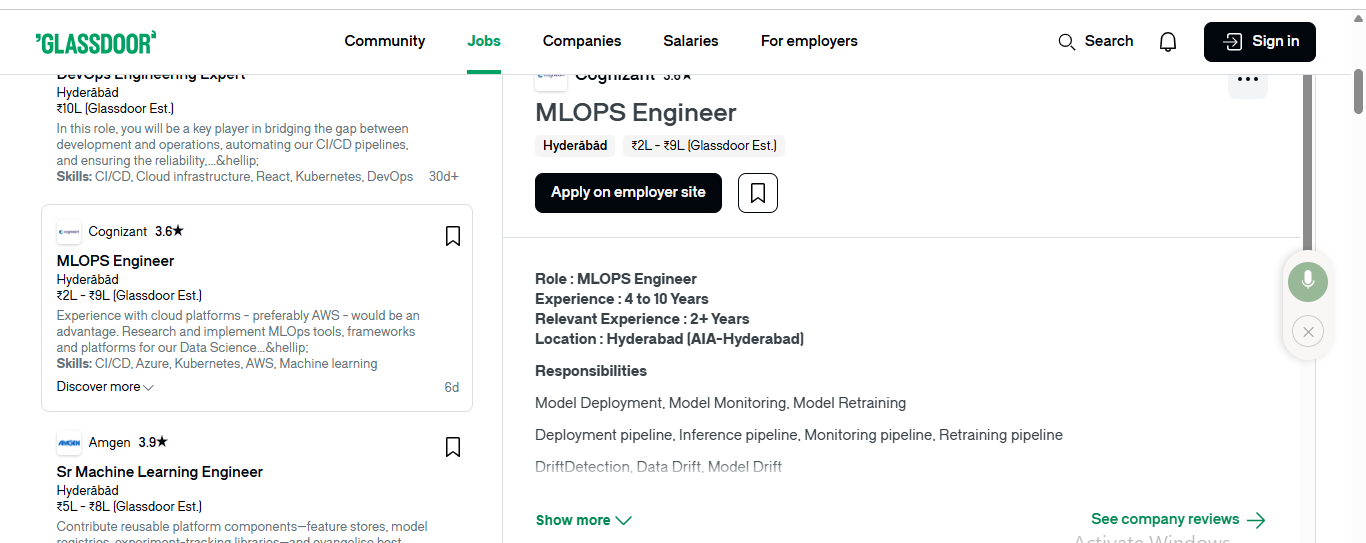Viewport: 1366px width, 543px height.
Task: Open the Companies menu item
Action: coord(582,41)
